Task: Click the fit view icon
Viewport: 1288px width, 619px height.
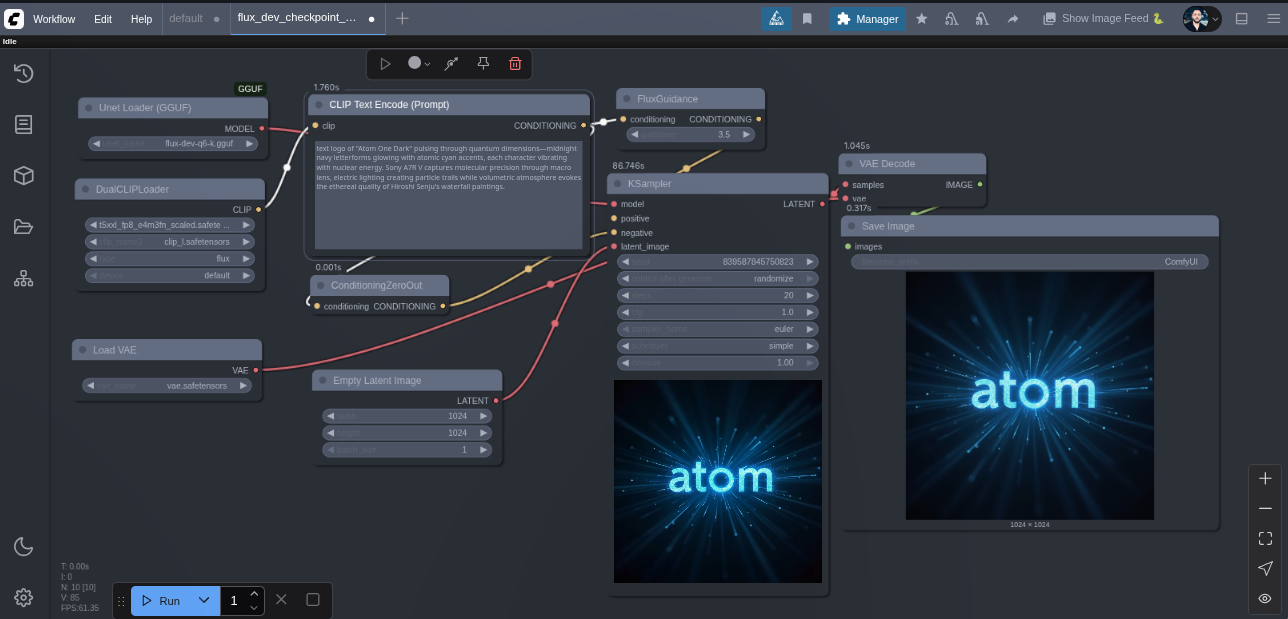Action: [1265, 539]
